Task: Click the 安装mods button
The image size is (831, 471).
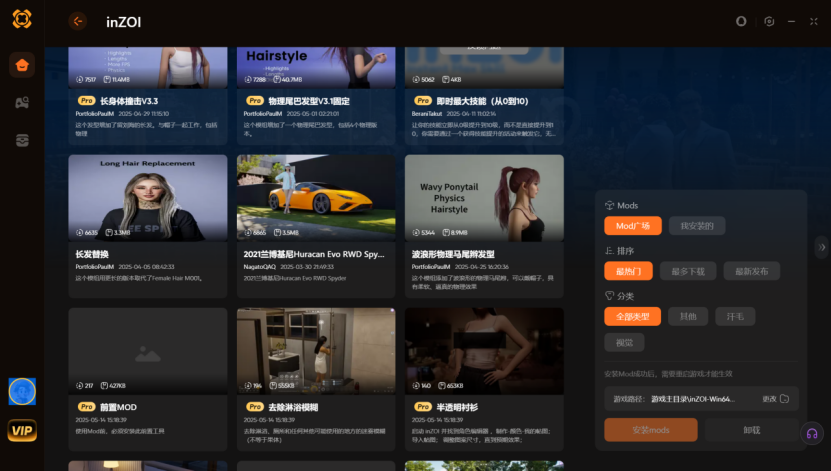Action: (651, 430)
